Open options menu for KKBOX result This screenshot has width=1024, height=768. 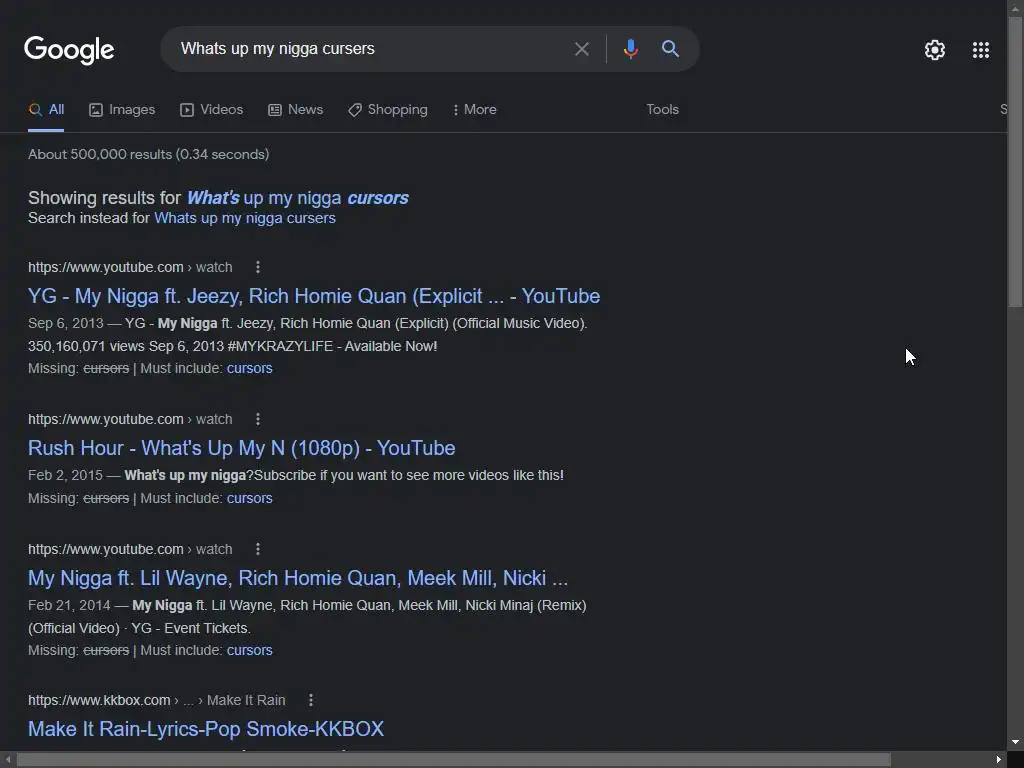(x=311, y=700)
